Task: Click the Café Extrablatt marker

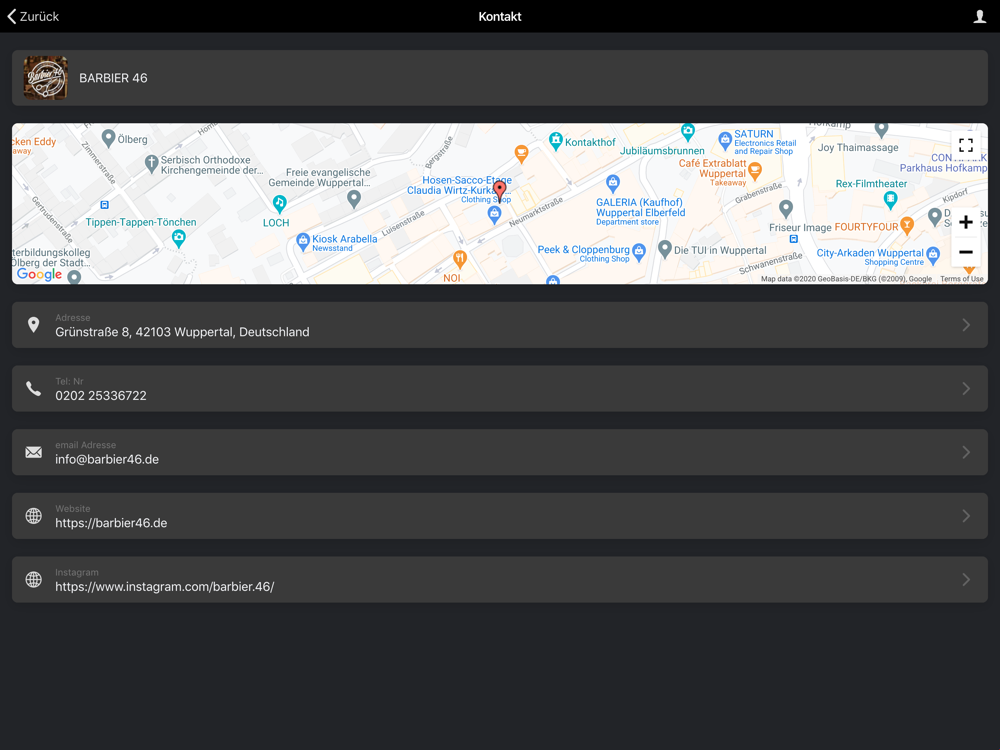Action: click(x=755, y=170)
